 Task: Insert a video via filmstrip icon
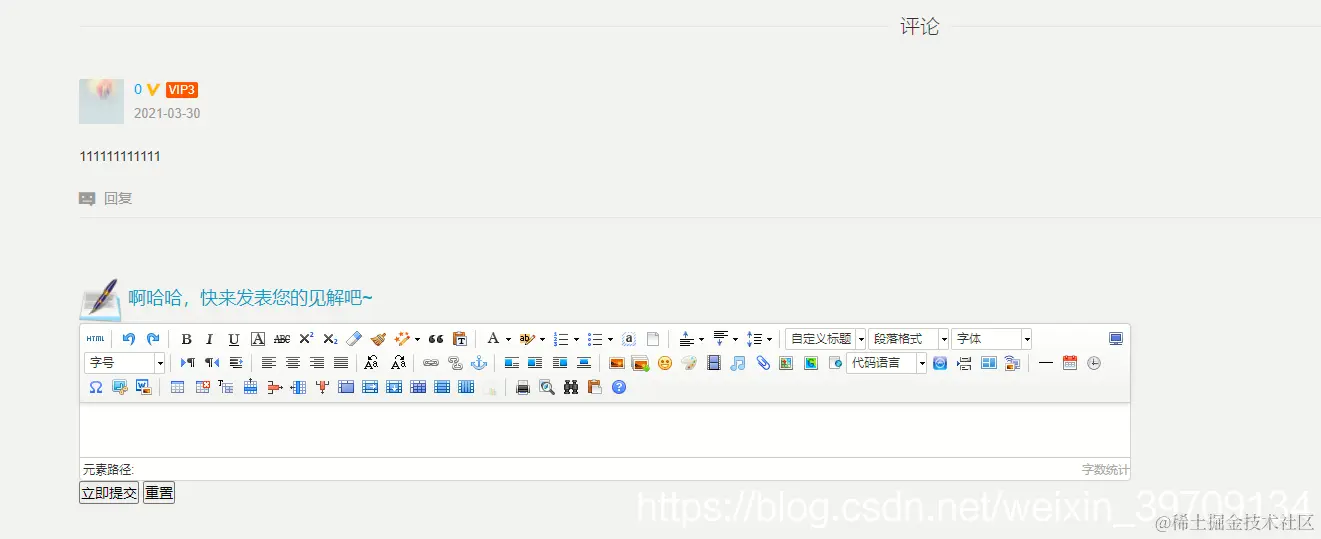pos(714,363)
